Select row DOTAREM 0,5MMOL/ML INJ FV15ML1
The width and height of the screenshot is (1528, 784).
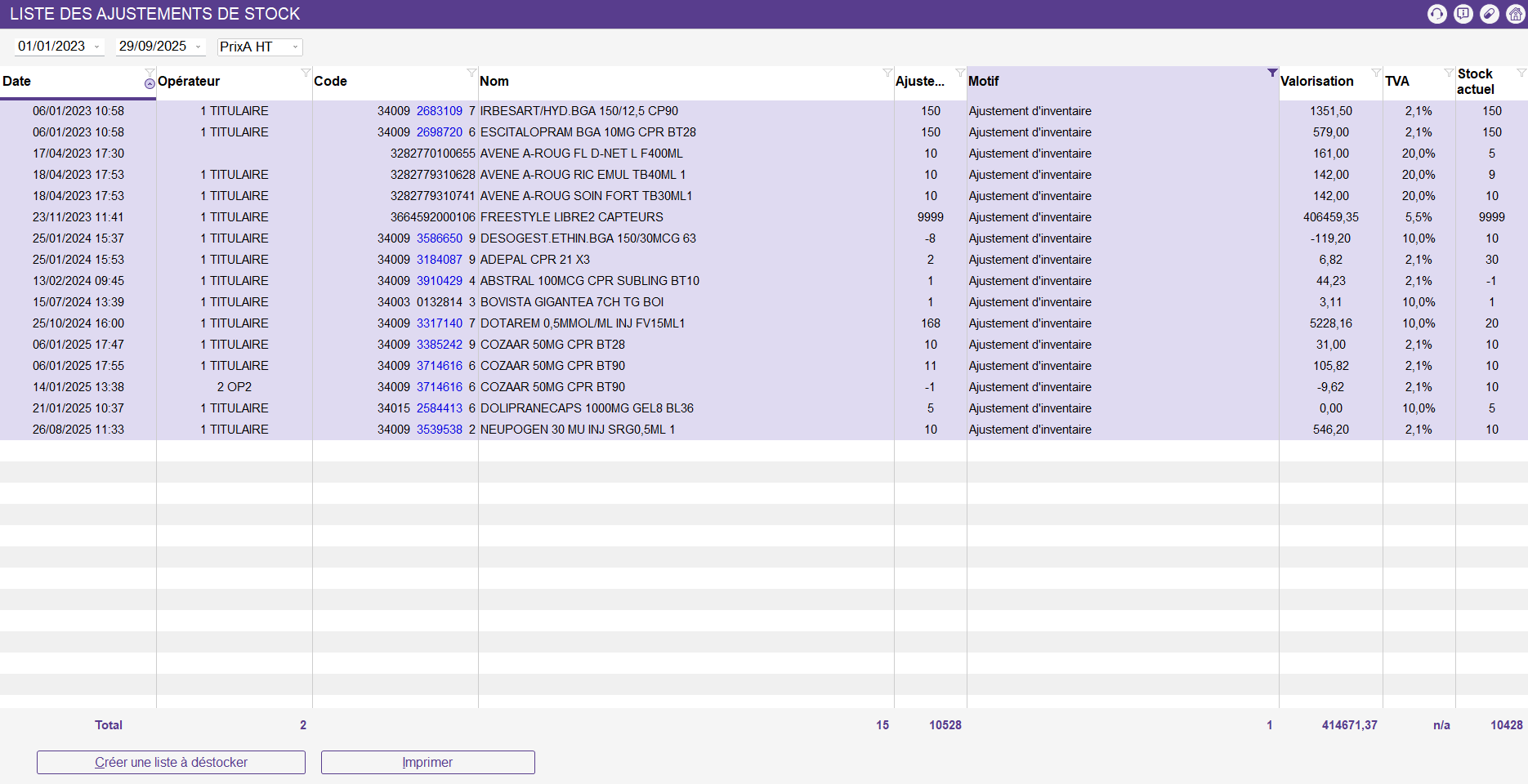764,323
